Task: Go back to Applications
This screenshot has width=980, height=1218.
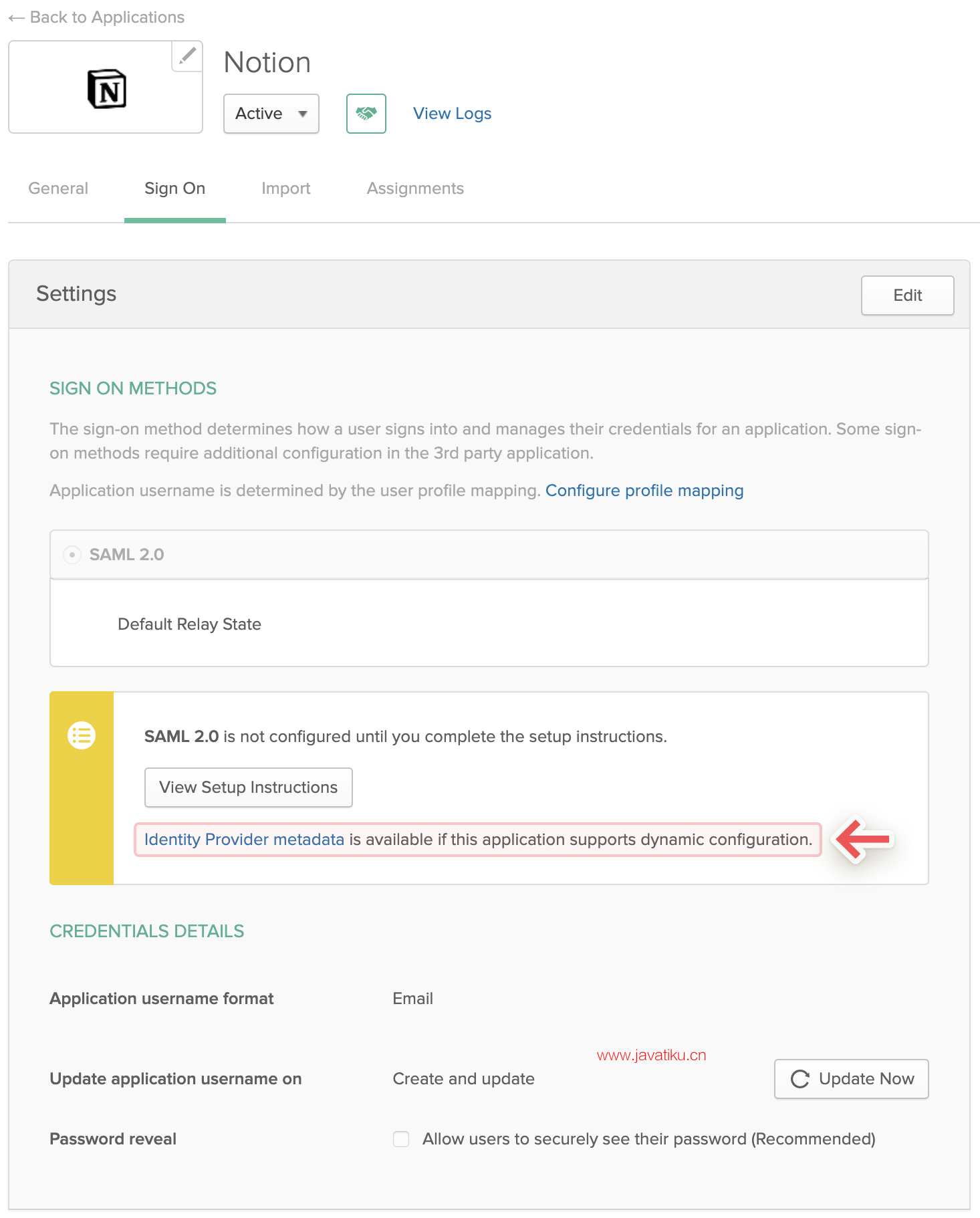Action: click(x=96, y=17)
